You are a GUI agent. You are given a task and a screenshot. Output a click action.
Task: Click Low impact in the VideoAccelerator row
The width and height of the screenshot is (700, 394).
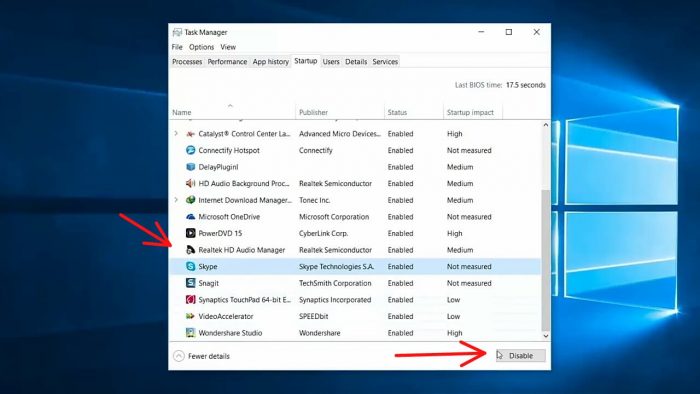point(454,316)
